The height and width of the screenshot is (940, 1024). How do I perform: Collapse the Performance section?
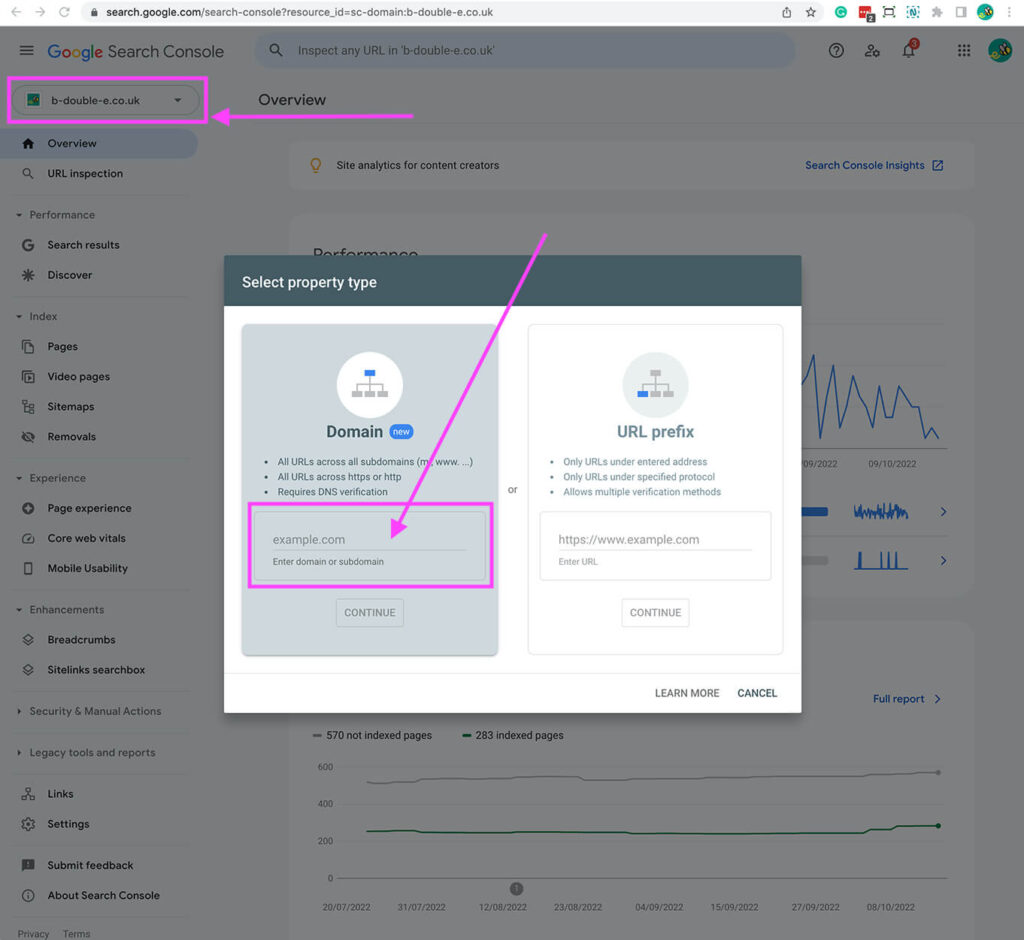pyautogui.click(x=19, y=215)
